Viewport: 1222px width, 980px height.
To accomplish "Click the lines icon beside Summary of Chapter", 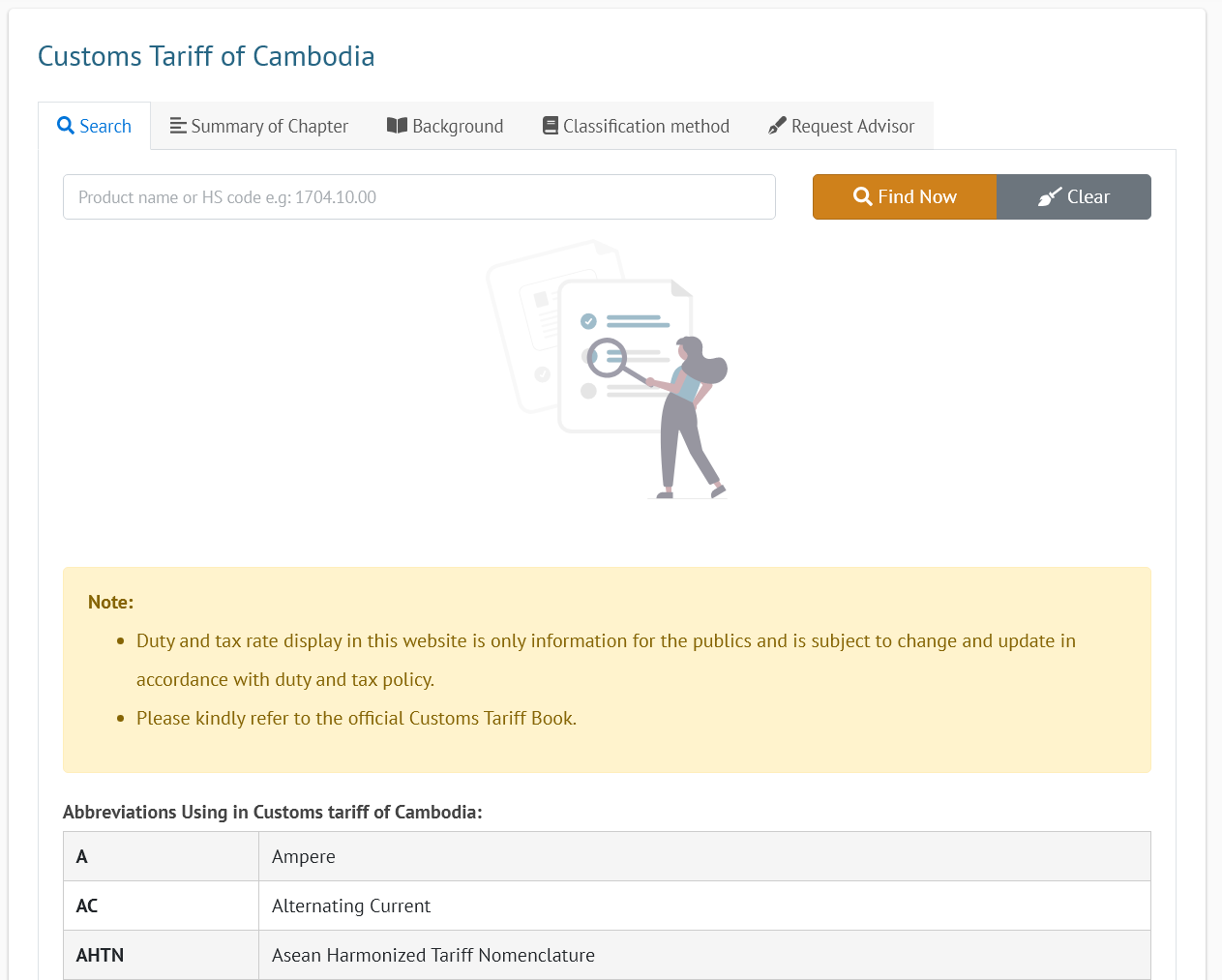I will [178, 126].
